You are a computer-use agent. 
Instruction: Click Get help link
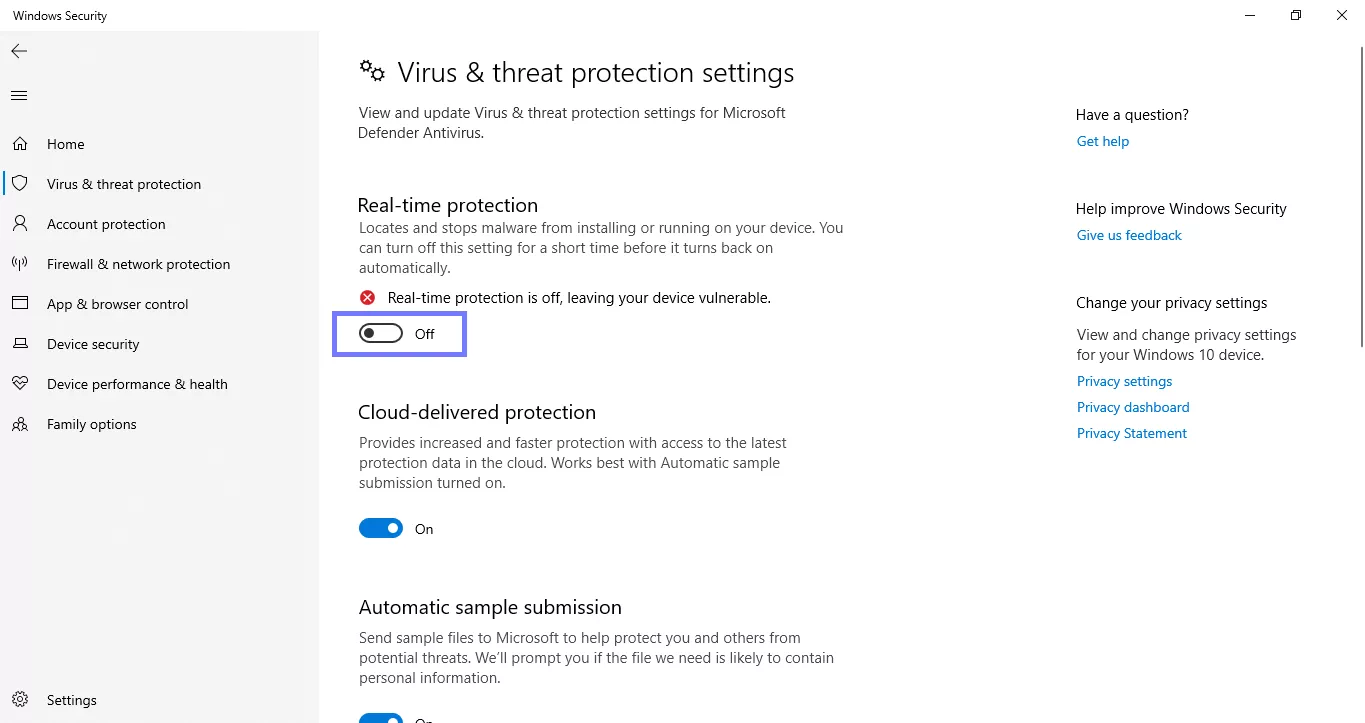(x=1102, y=140)
